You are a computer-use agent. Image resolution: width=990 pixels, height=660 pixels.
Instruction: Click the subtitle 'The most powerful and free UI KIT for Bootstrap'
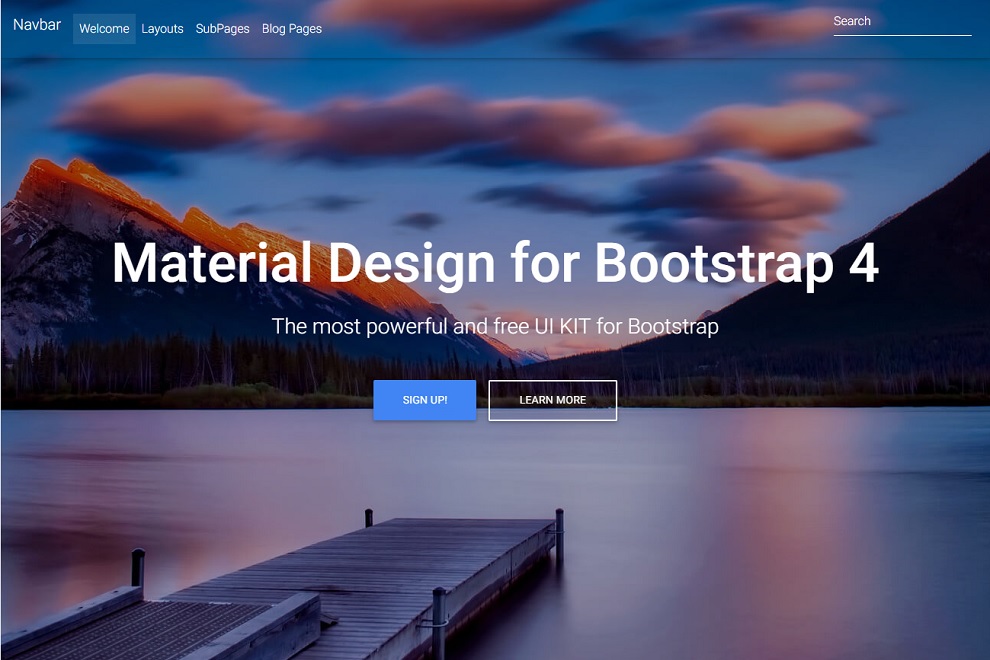(495, 327)
